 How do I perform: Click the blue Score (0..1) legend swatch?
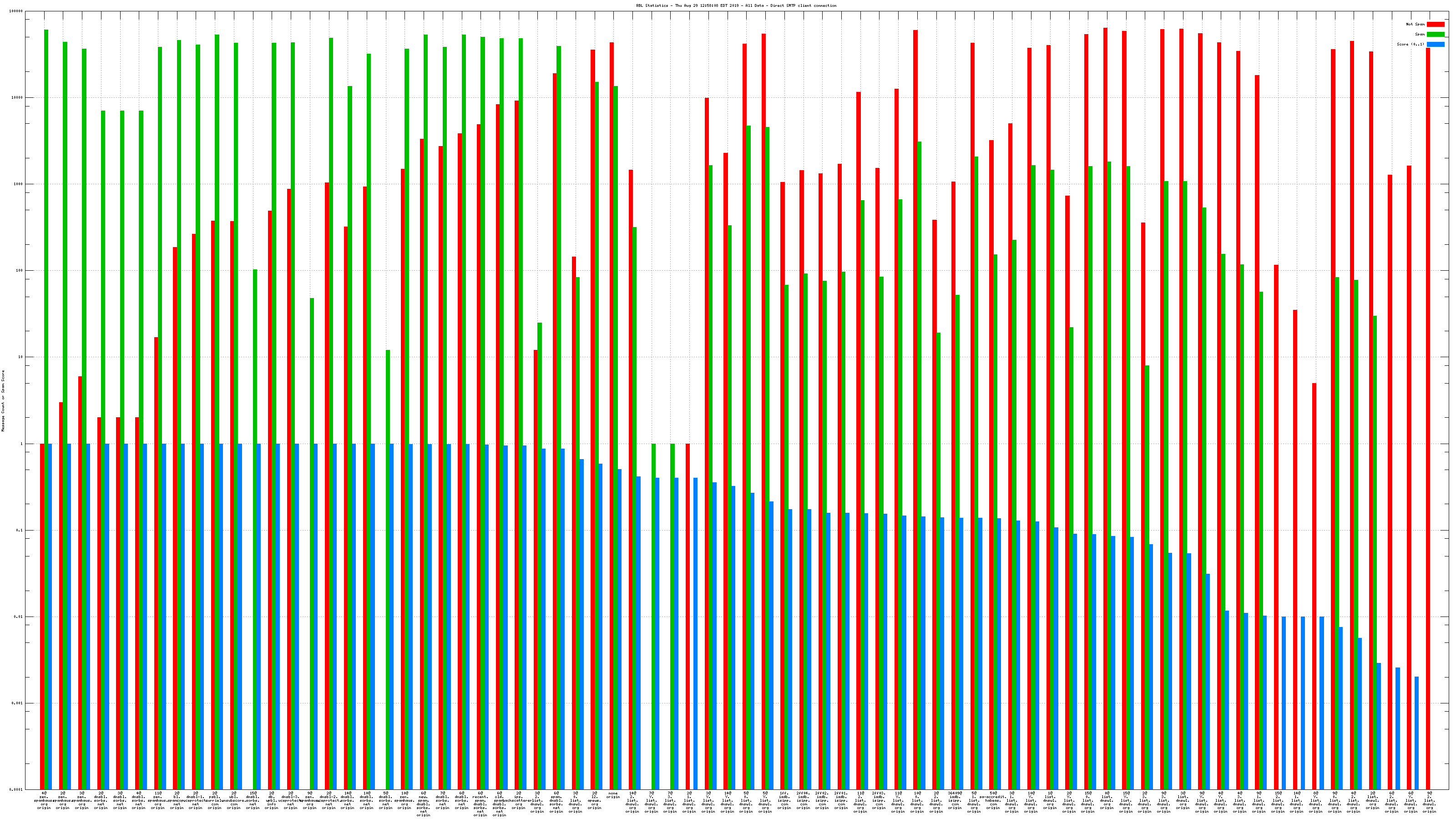pyautogui.click(x=1435, y=44)
